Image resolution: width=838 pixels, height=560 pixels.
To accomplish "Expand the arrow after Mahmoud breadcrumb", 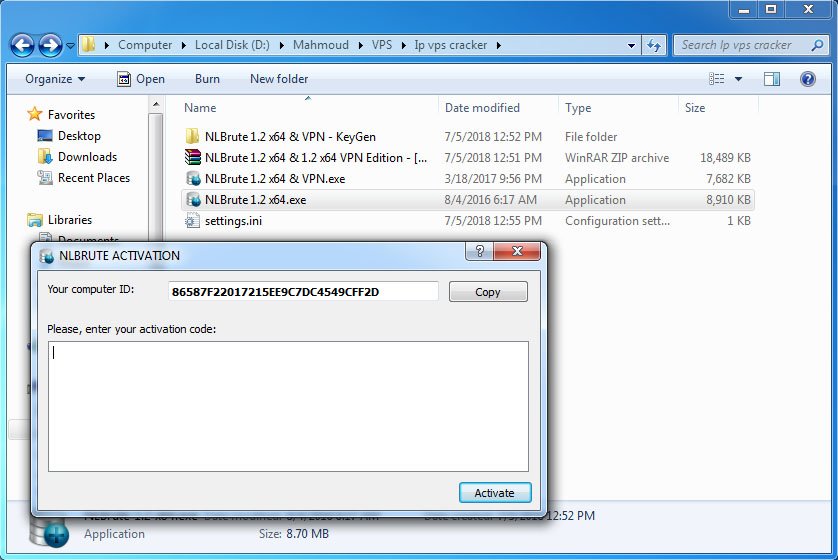I will (x=360, y=45).
